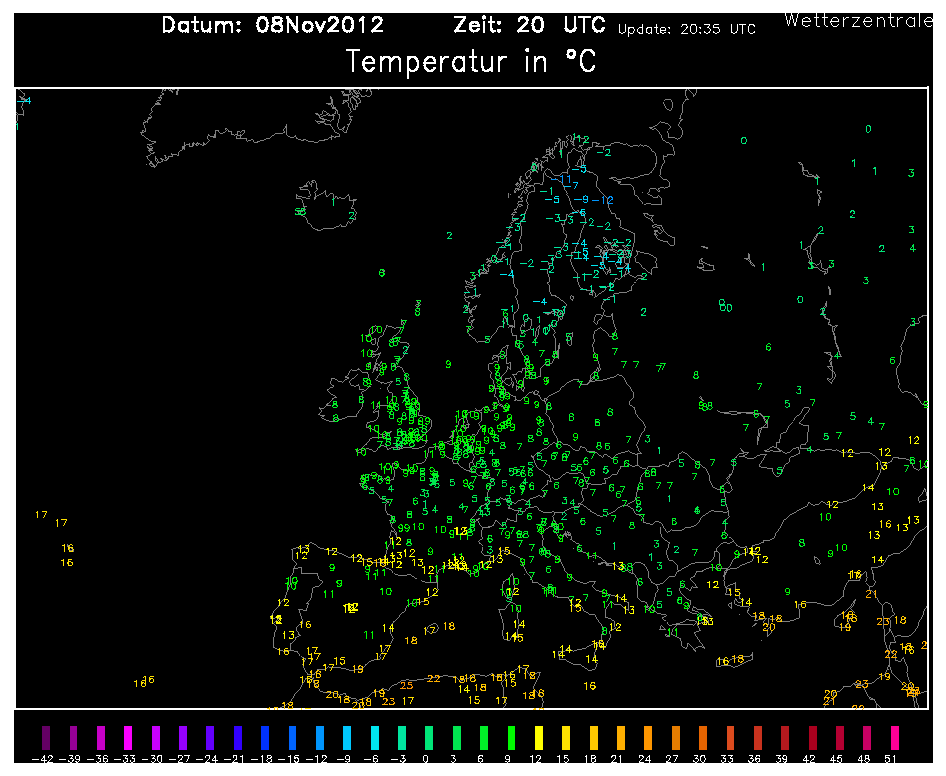Pick the 15 degree legend swatch

(566, 738)
